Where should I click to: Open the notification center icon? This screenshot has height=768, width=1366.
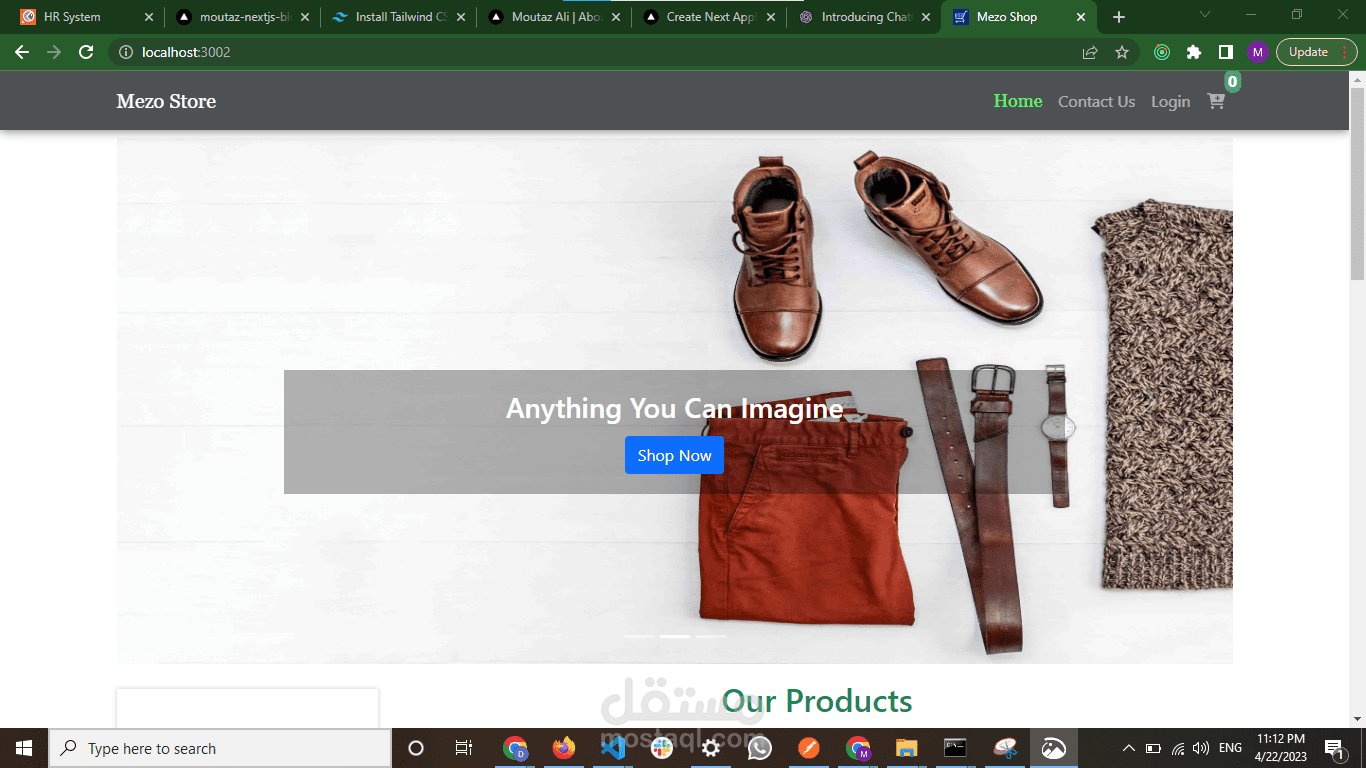coord(1333,748)
